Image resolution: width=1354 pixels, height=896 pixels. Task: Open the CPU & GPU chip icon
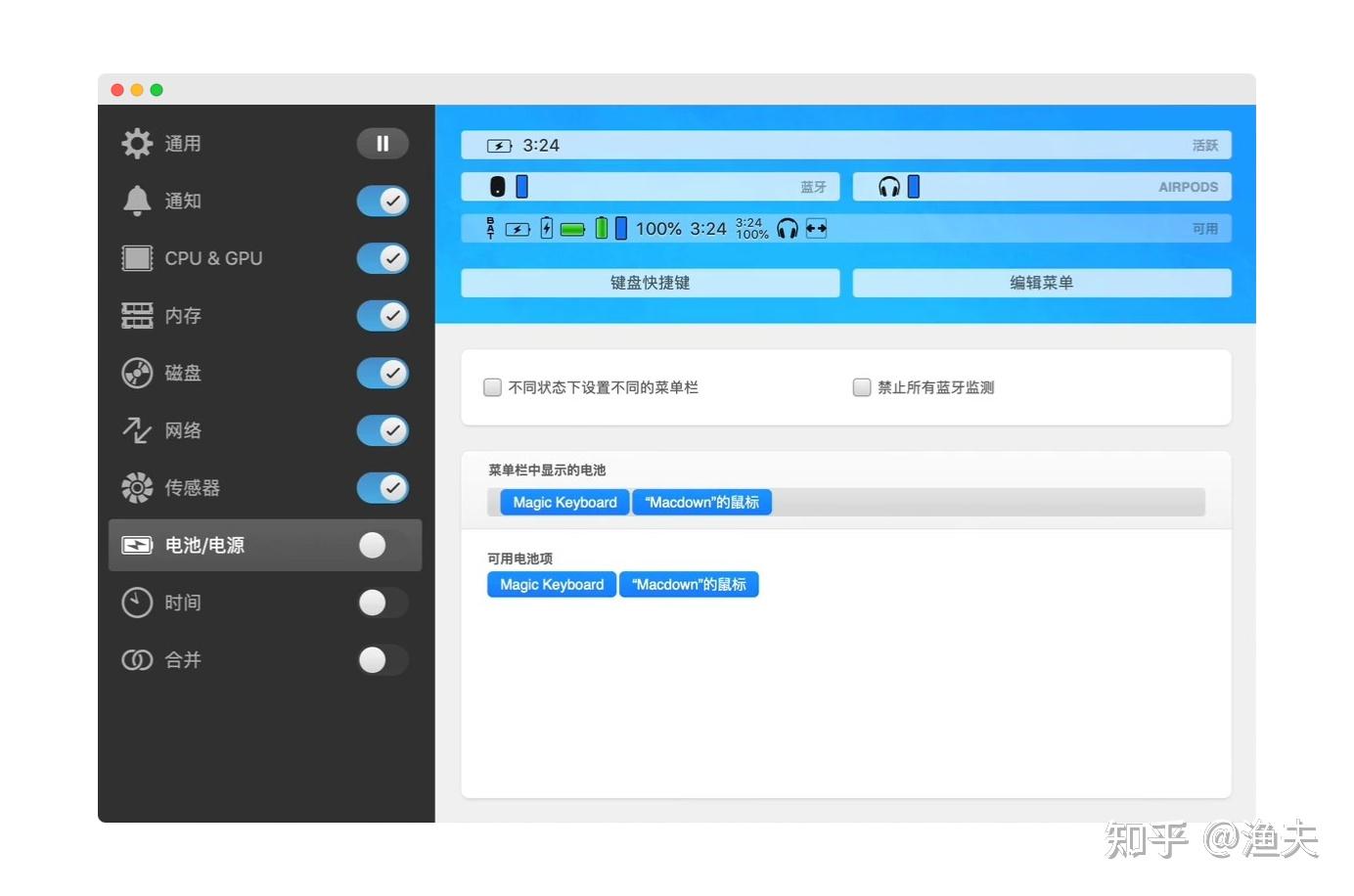click(137, 258)
